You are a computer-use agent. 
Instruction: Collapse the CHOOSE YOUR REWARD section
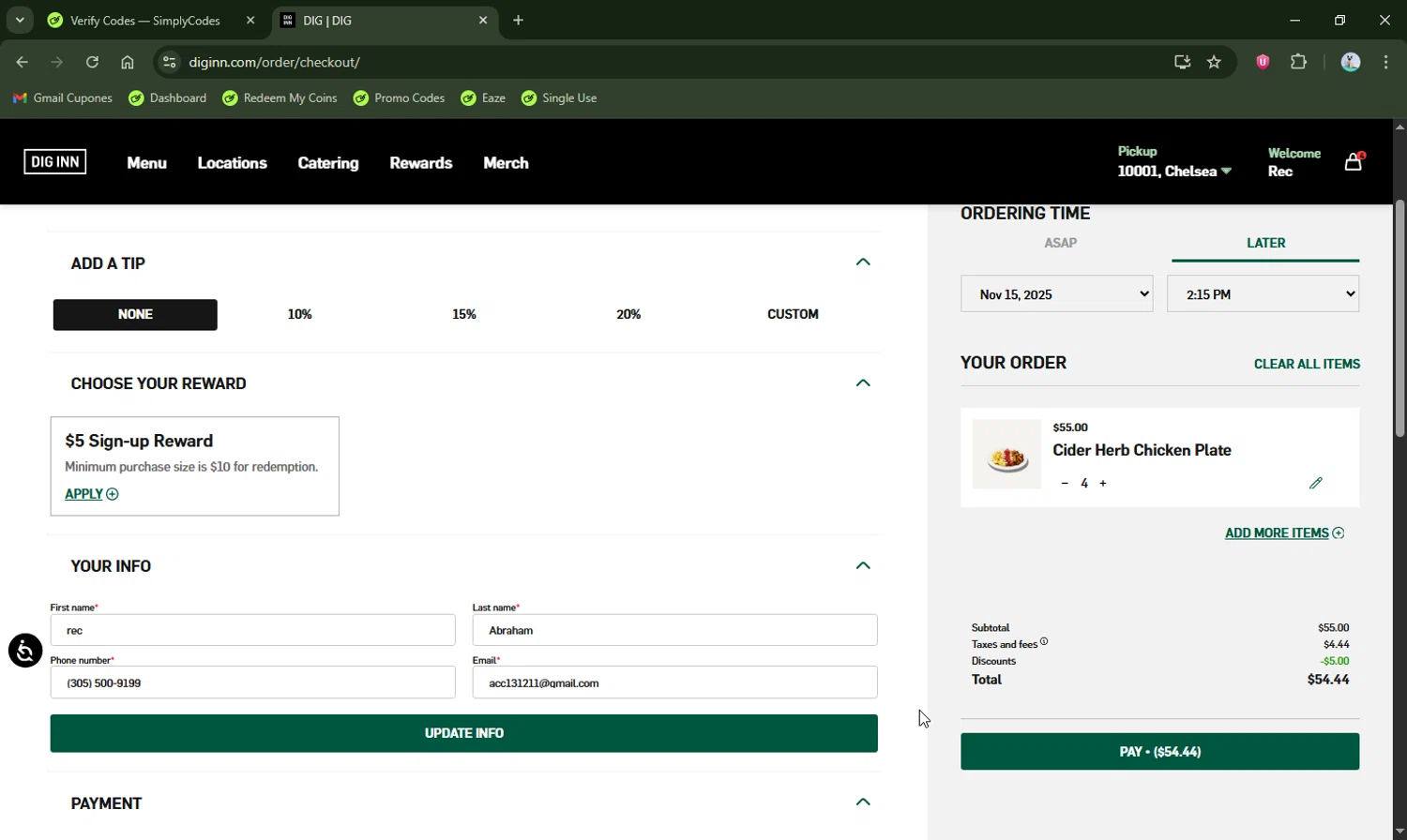863,382
